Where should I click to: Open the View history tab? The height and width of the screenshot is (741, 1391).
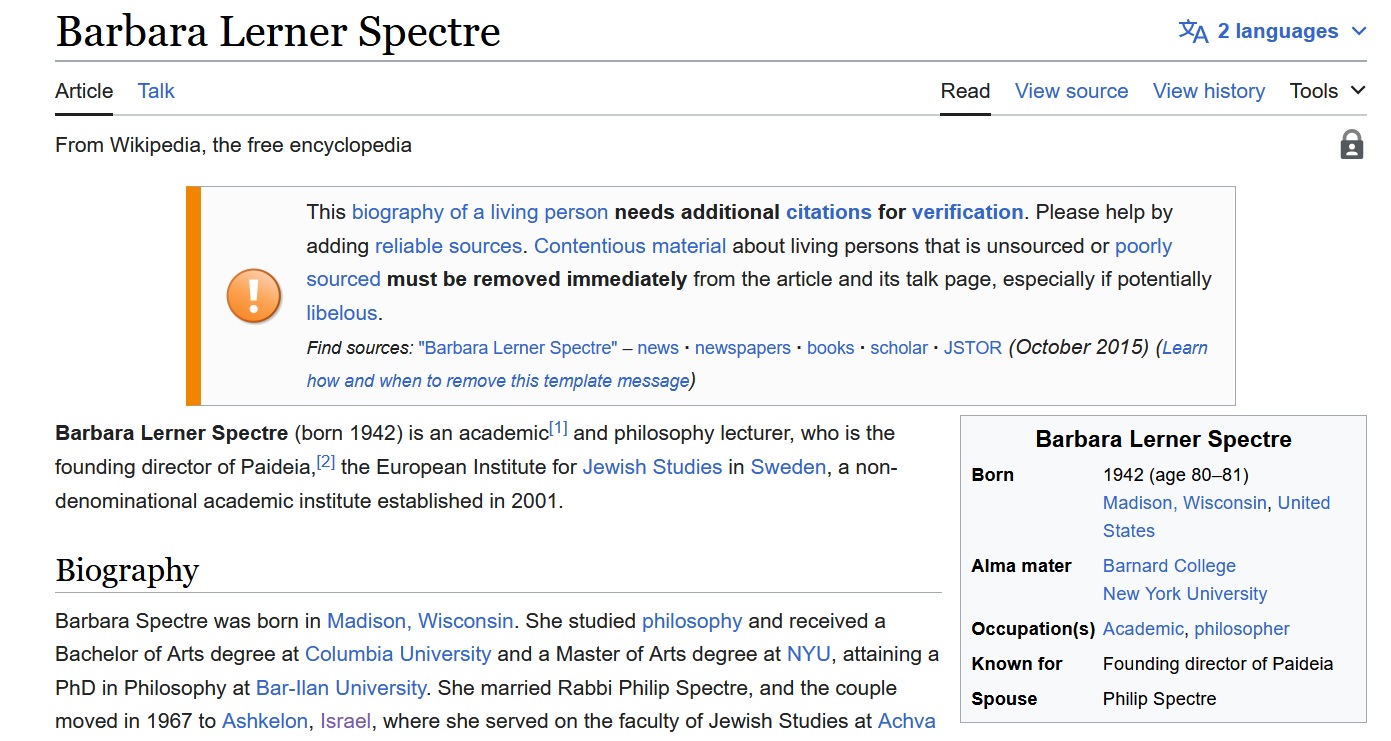[x=1208, y=91]
